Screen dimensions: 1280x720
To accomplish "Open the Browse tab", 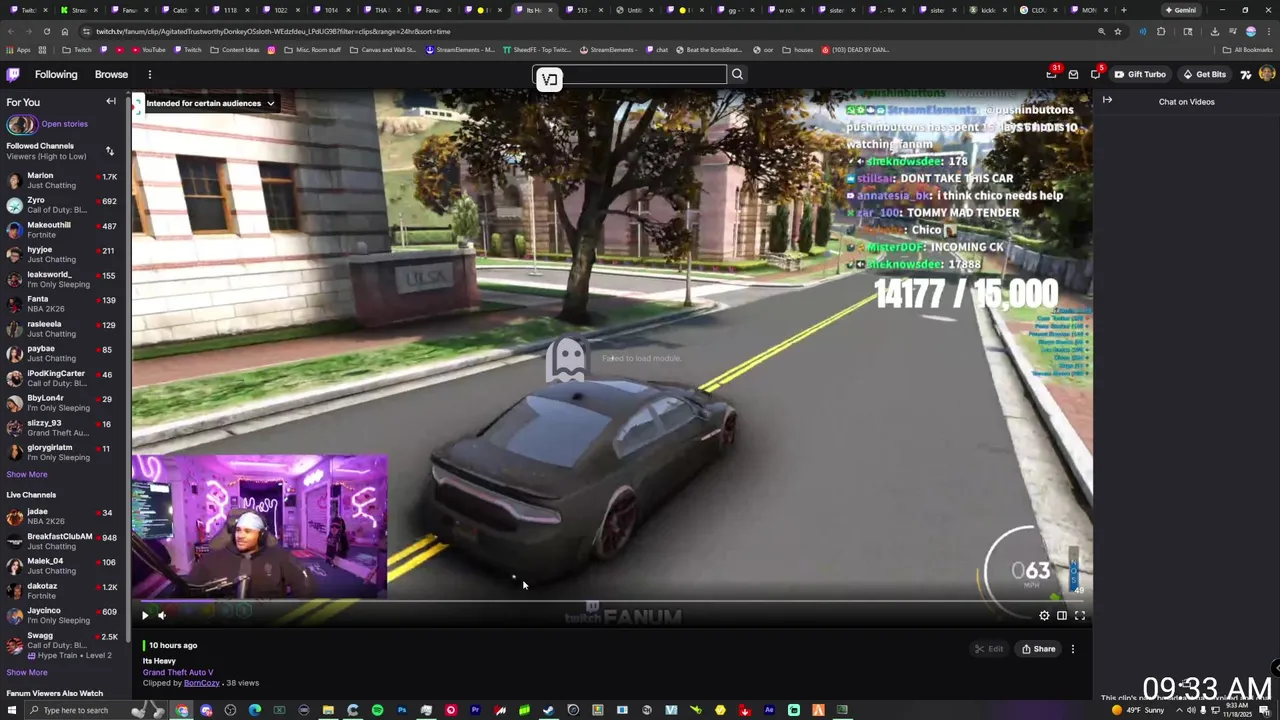I will pyautogui.click(x=111, y=74).
